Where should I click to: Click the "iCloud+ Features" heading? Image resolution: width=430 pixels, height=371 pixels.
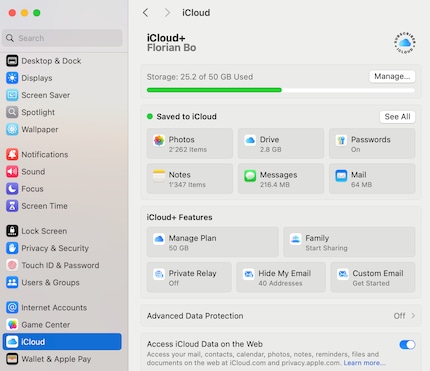coord(180,217)
